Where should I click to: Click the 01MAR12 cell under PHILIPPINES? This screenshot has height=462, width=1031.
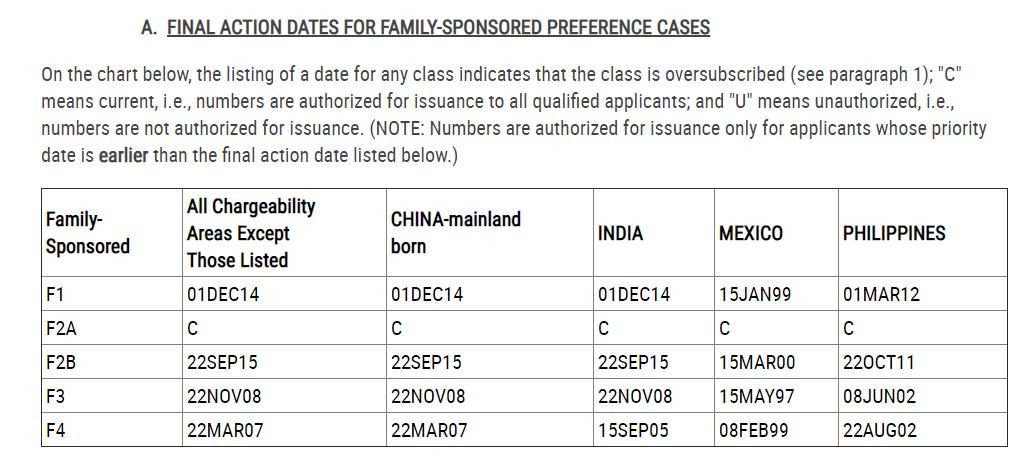click(881, 294)
